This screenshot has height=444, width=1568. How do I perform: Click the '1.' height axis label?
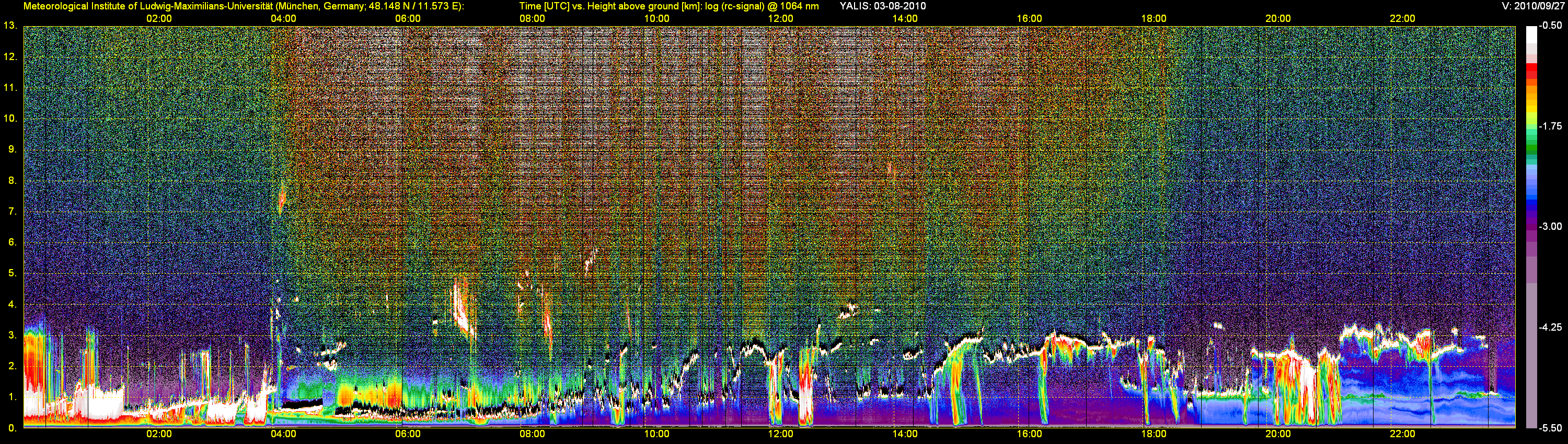pyautogui.click(x=12, y=396)
